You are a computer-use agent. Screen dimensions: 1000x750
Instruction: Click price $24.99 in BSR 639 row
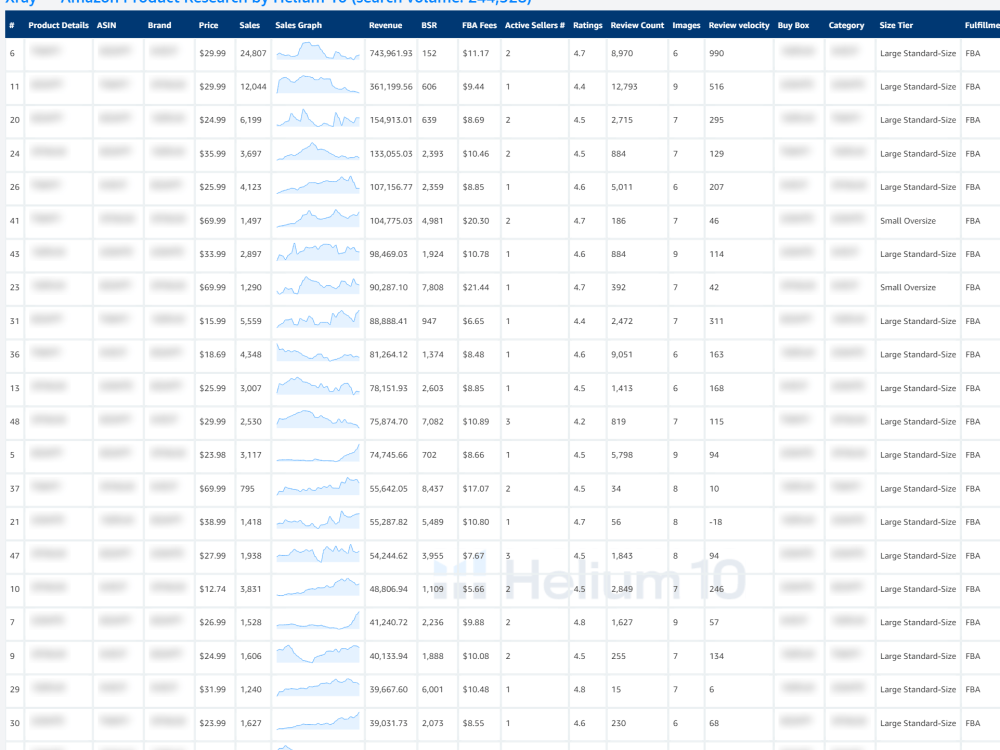click(x=212, y=120)
